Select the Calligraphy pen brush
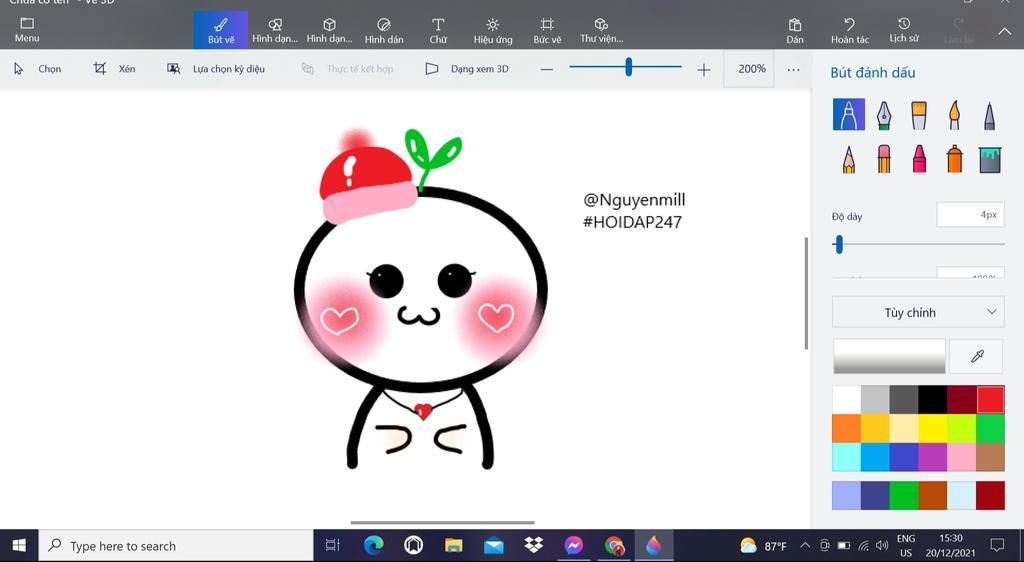 [884, 115]
